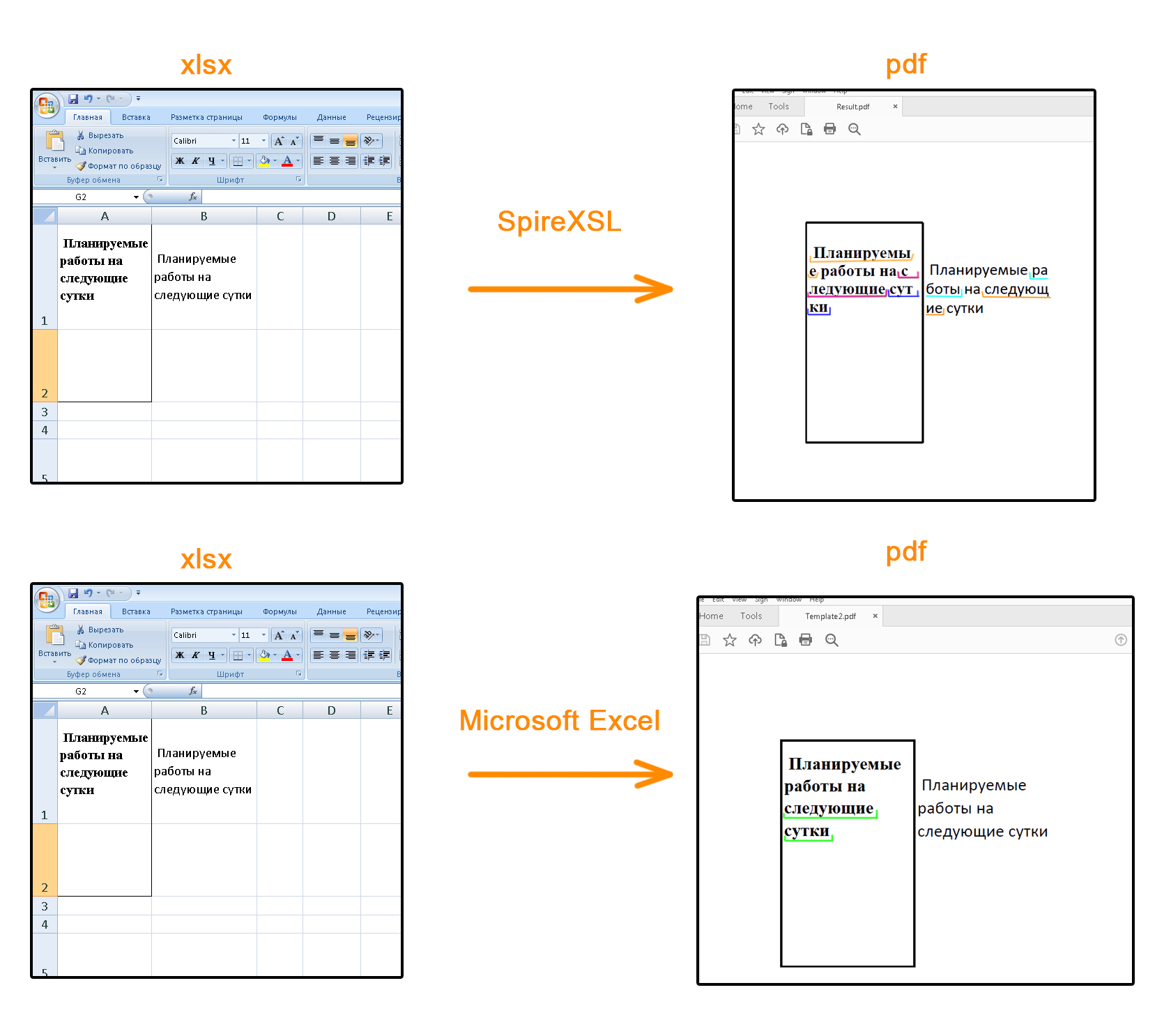This screenshot has width=1171, height=1036.
Task: Expand Name Box G2 dropdown in top Excel
Action: point(136,197)
